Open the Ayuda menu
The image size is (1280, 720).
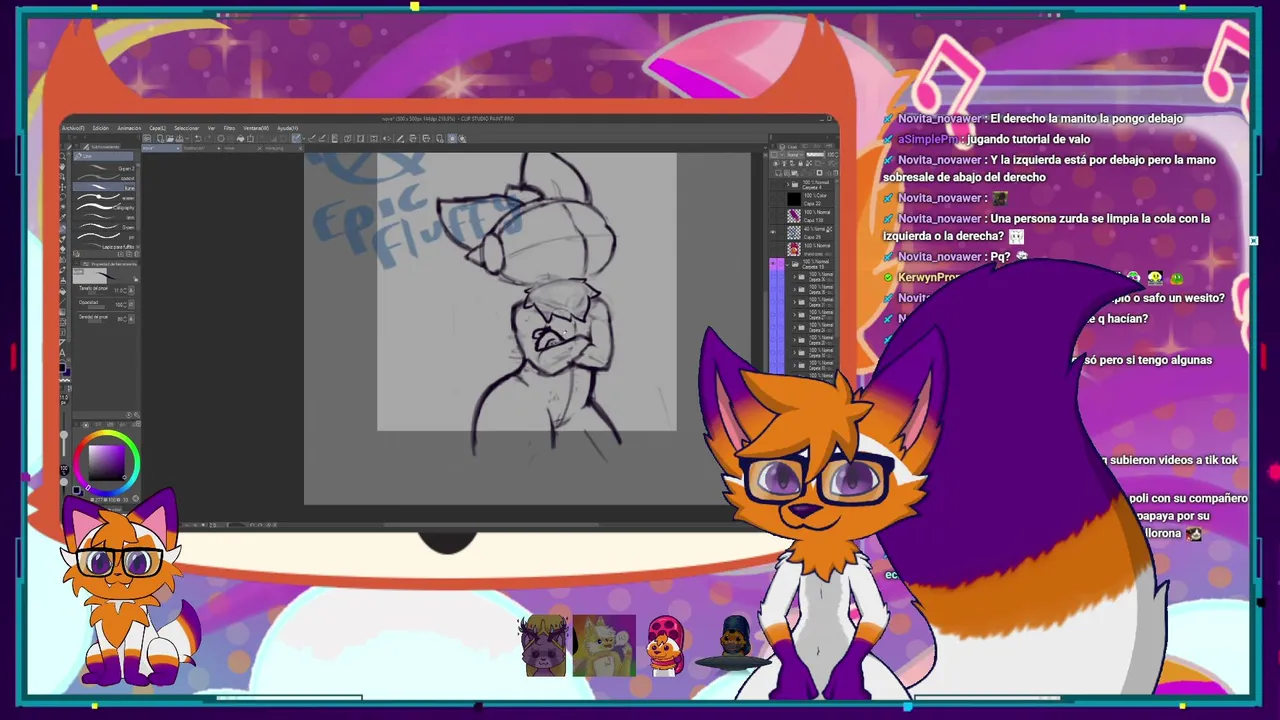[x=287, y=128]
